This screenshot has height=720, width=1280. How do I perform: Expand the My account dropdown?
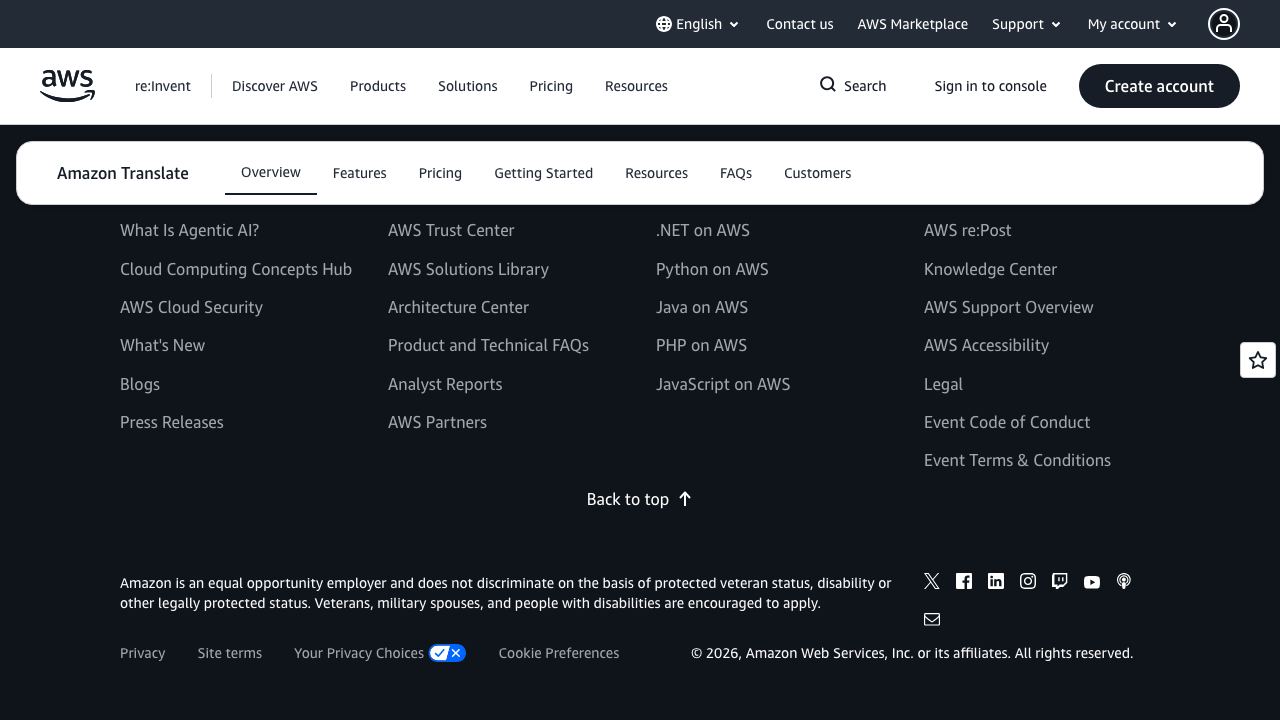coord(1133,24)
